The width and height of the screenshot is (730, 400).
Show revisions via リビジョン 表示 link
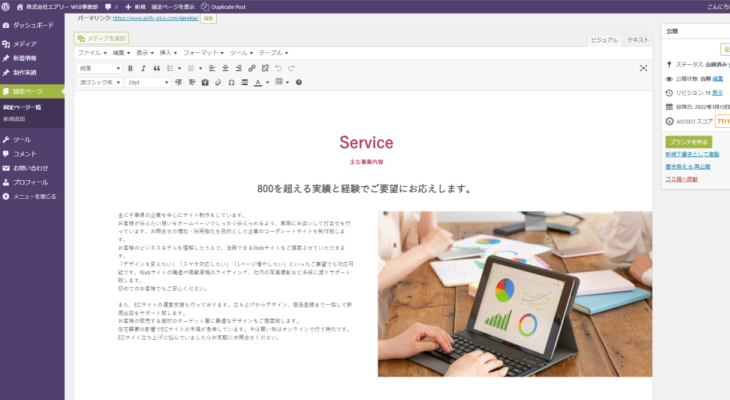tap(717, 93)
